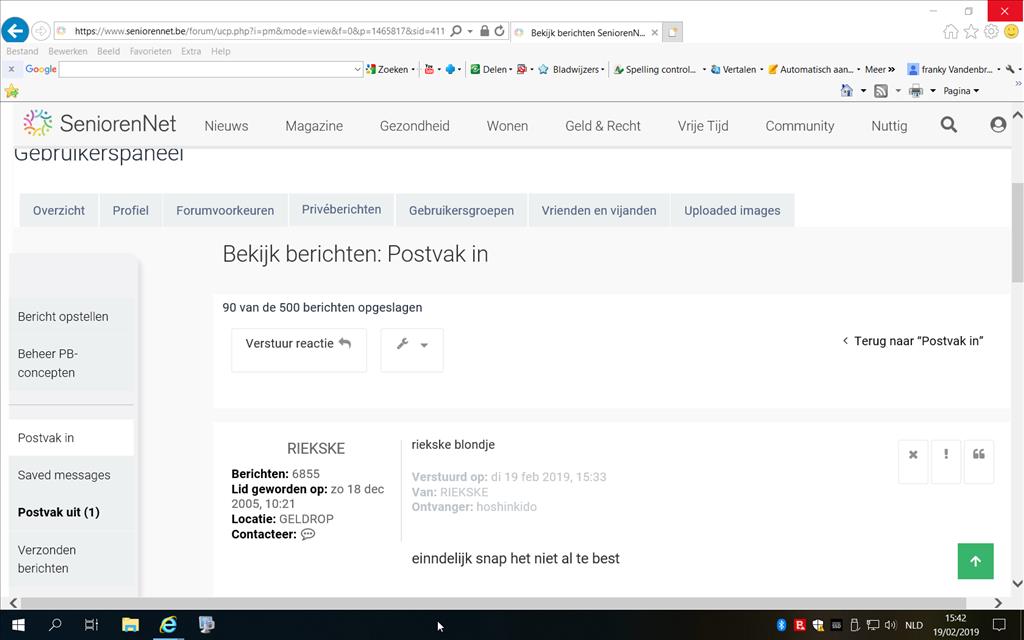1024x640 pixels.
Task: Select the Internet Explorer taskbar icon
Action: (x=168, y=625)
